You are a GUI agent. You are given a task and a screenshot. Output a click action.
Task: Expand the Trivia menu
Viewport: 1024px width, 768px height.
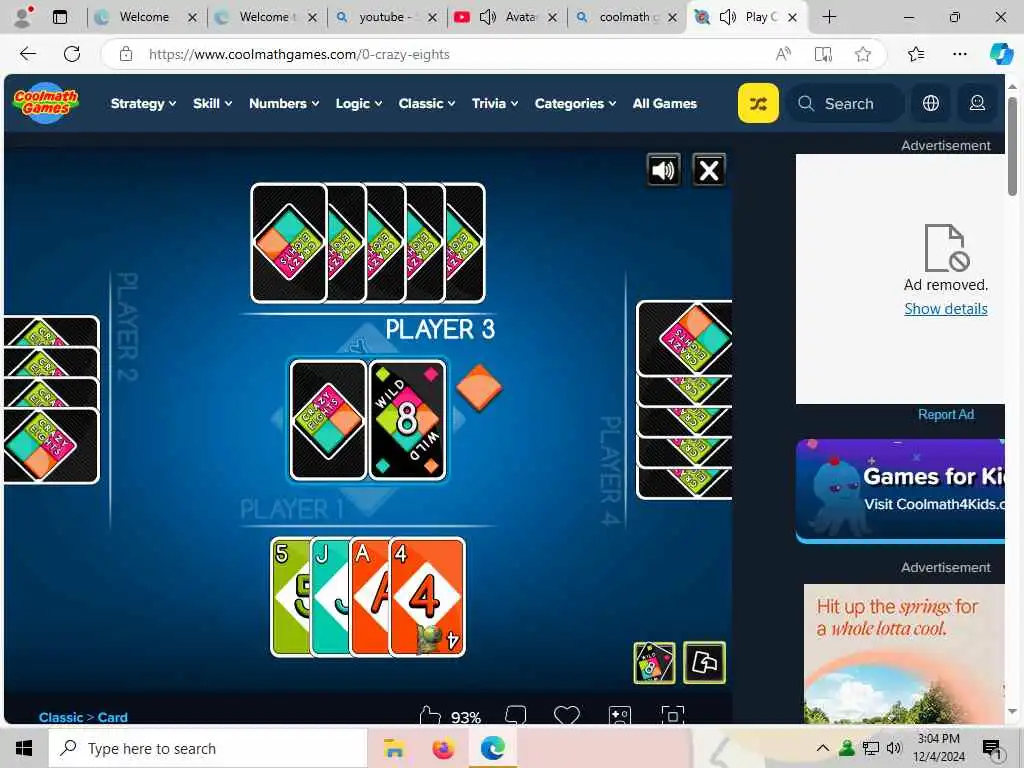pos(495,103)
